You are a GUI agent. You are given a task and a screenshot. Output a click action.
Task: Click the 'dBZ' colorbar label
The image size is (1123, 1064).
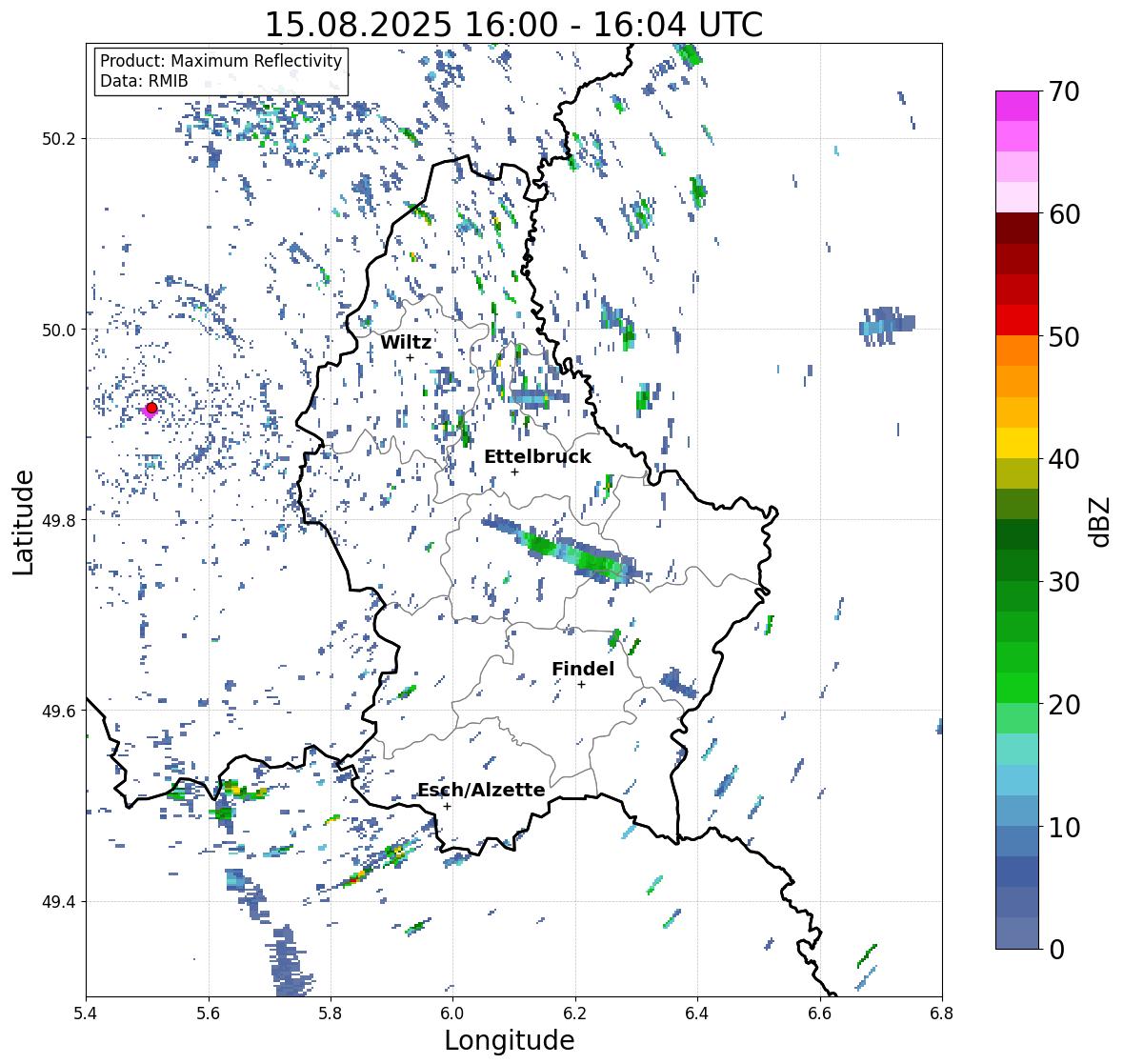1100,521
